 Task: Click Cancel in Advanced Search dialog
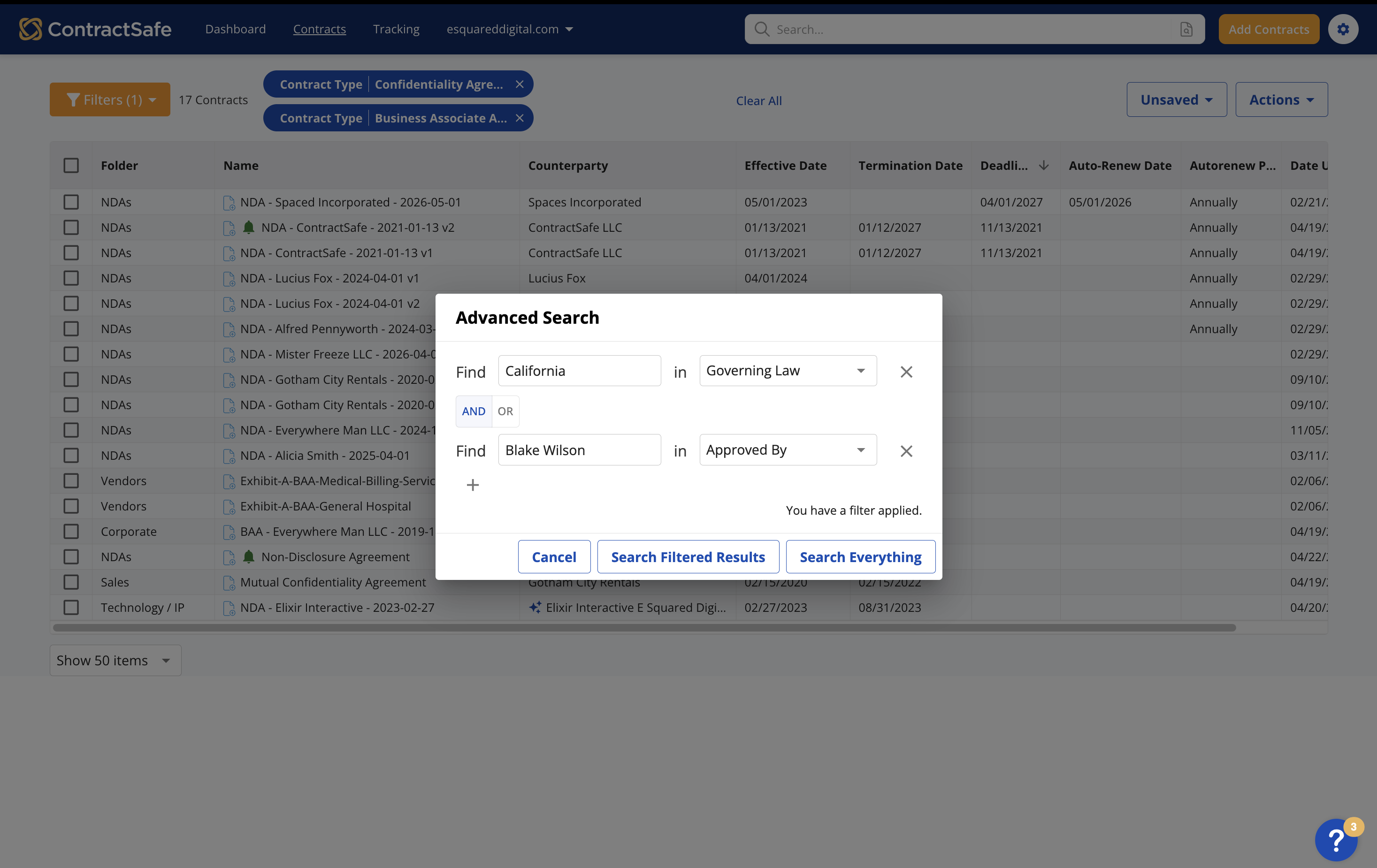tap(553, 556)
